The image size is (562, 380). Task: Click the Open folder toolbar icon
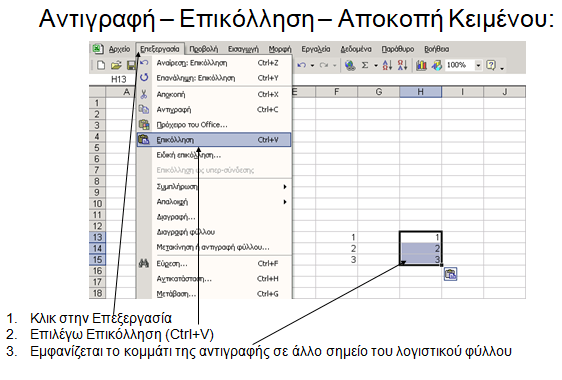(x=116, y=65)
